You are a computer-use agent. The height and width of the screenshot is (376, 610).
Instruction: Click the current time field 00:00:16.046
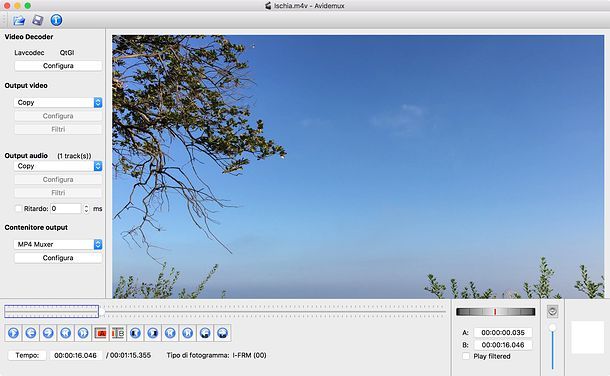[x=75, y=355]
